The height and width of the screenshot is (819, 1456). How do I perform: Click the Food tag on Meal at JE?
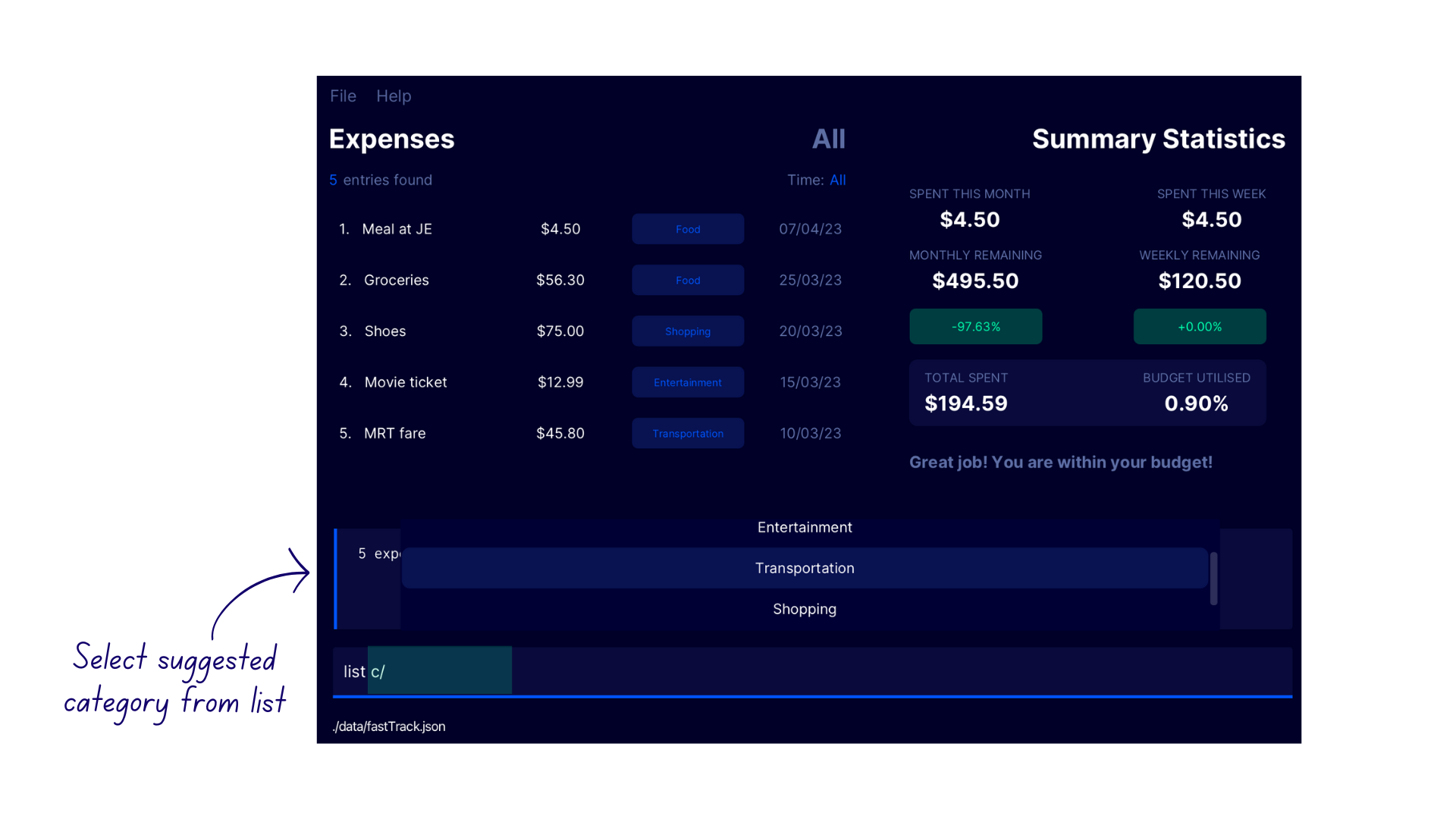[x=688, y=229]
